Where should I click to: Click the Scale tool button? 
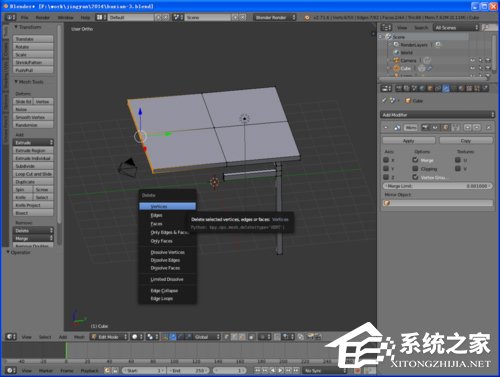[x=33, y=55]
